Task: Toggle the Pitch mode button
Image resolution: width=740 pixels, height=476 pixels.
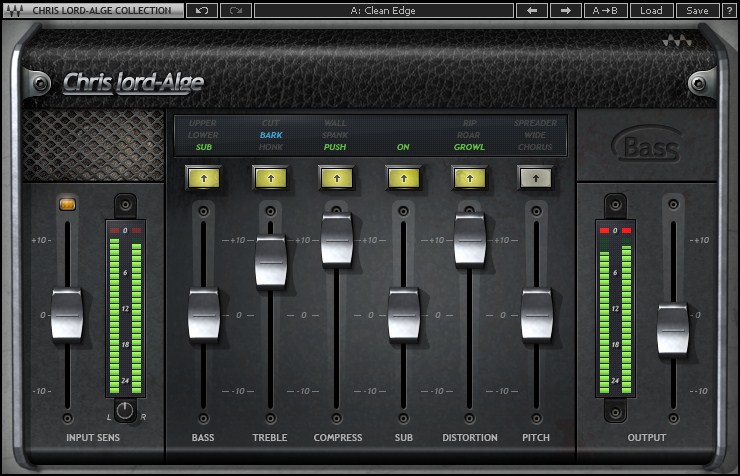Action: click(535, 178)
